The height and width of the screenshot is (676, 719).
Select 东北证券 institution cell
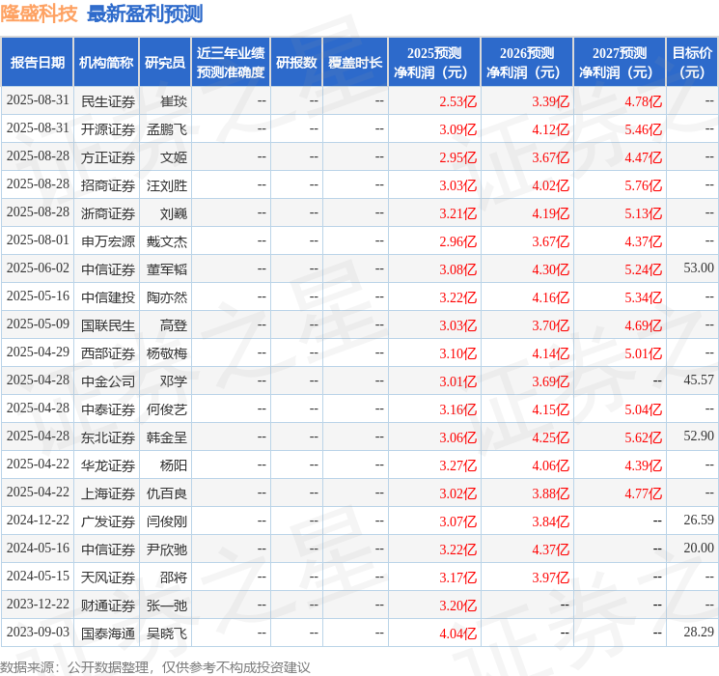coord(108,438)
